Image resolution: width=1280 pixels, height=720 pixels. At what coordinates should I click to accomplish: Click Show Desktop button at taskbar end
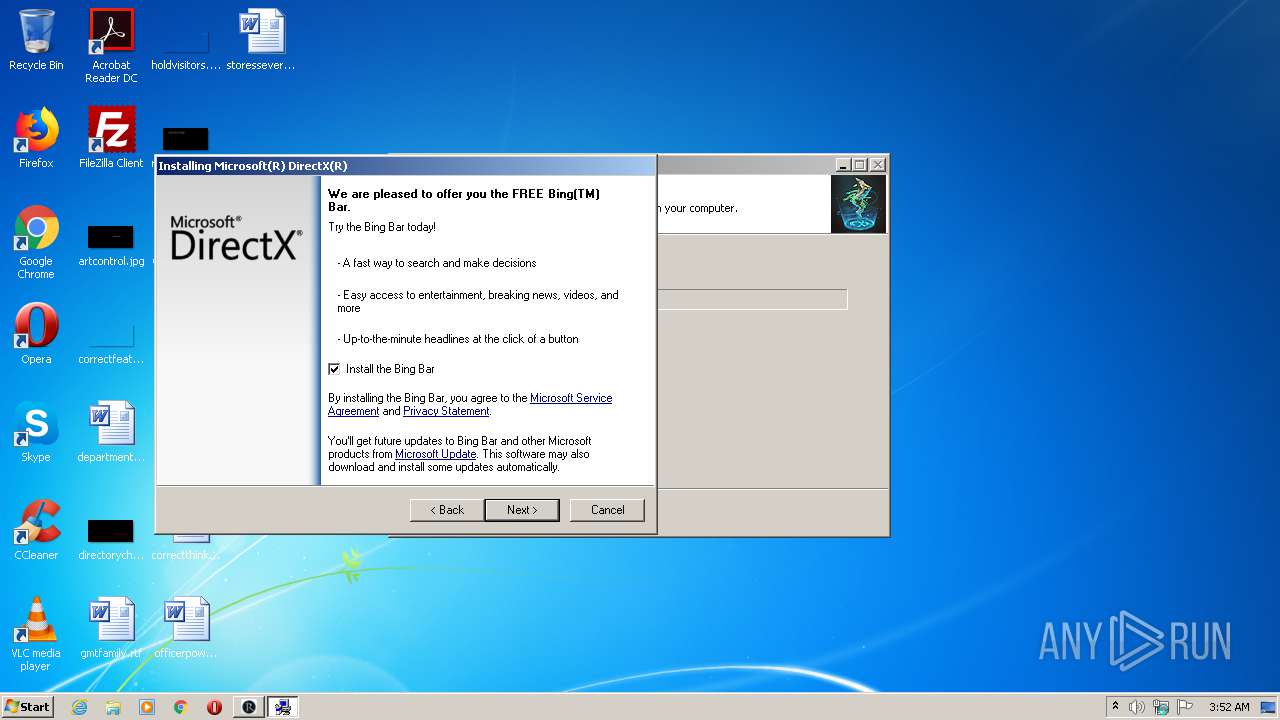click(1269, 707)
